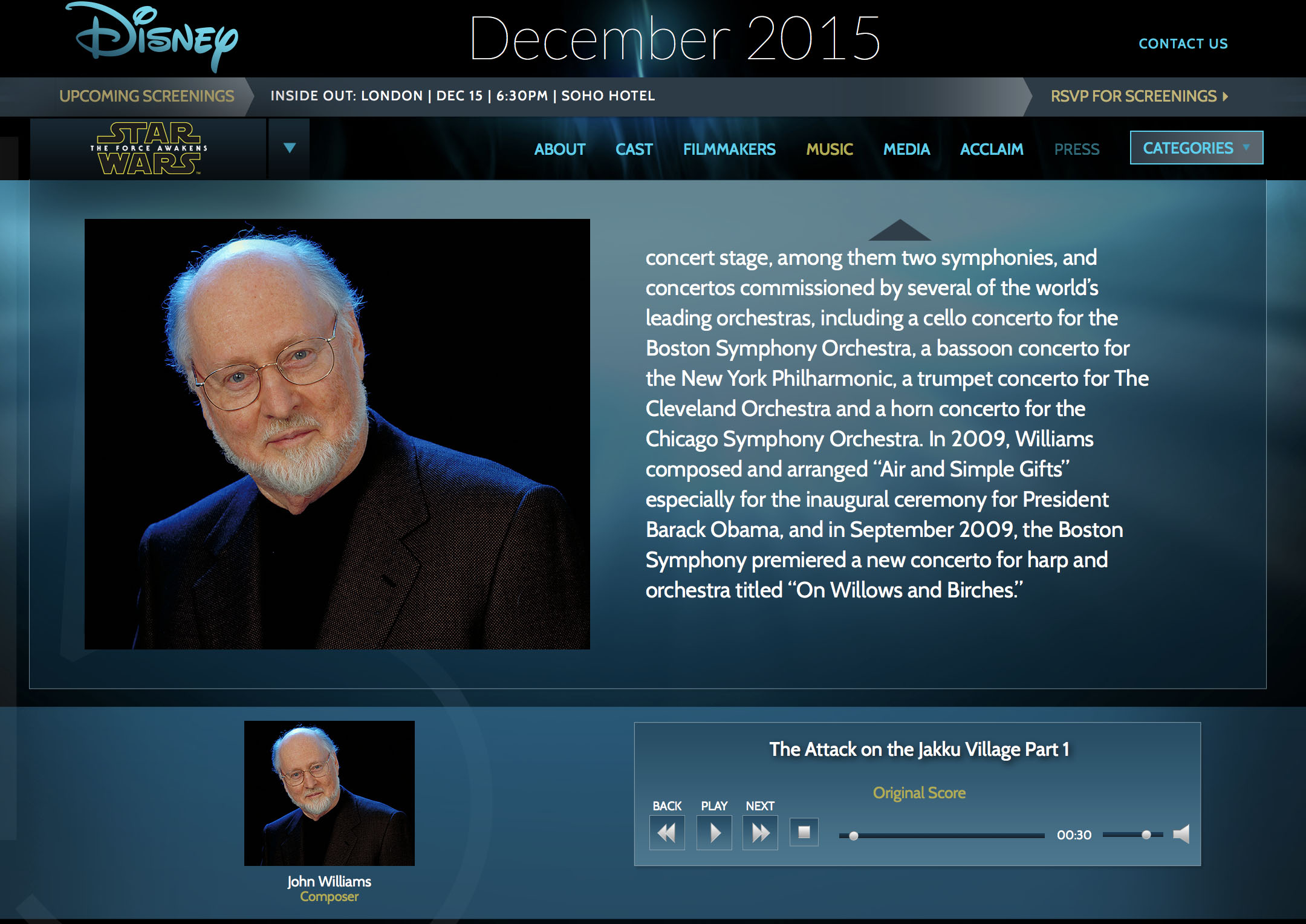Select the MUSIC tab
The height and width of the screenshot is (924, 1306).
click(829, 149)
